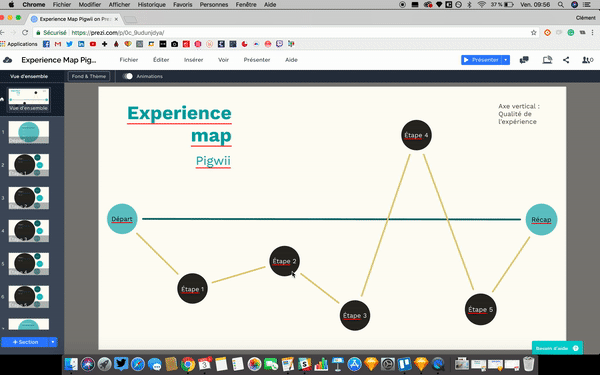Reload the page in Chrome
This screenshot has height=375, width=600.
(25, 33)
